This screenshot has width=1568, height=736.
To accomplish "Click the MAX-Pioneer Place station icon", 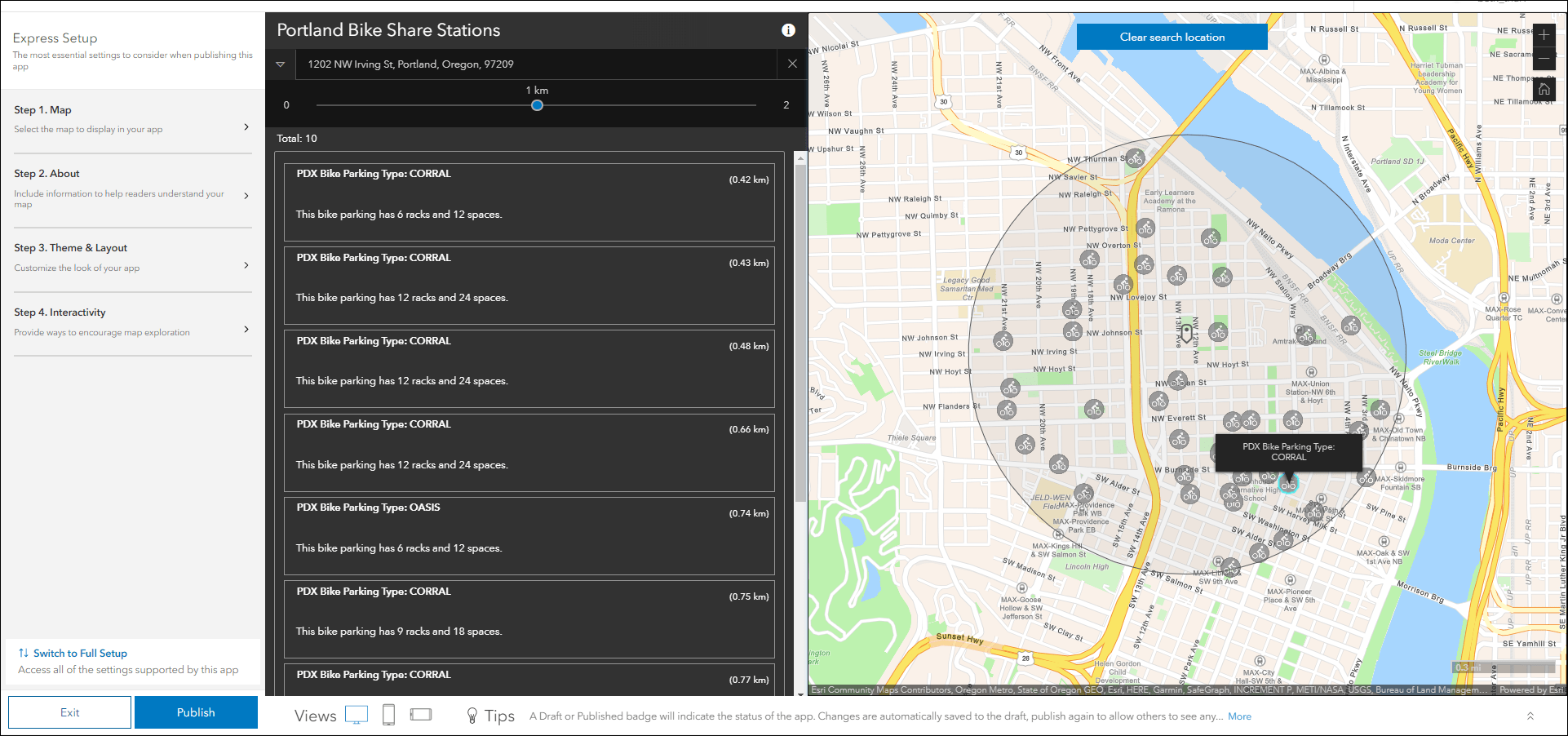I will [x=1288, y=580].
